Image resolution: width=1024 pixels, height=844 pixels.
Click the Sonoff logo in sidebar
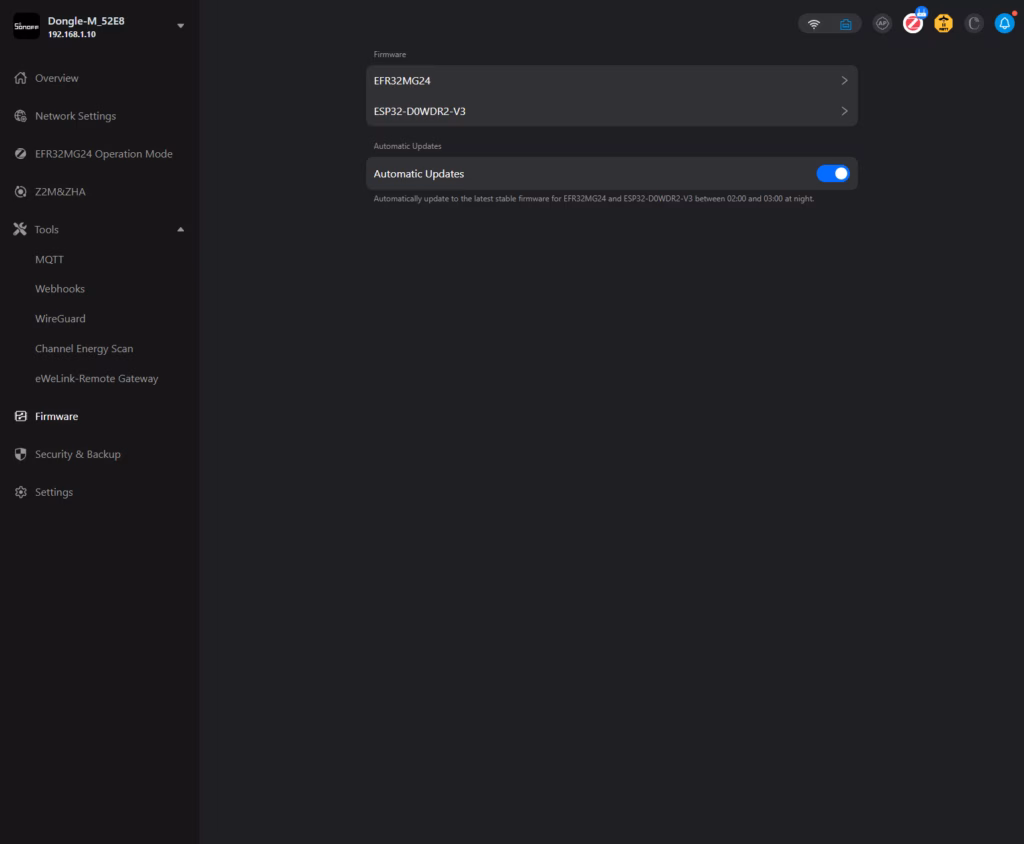[x=26, y=26]
